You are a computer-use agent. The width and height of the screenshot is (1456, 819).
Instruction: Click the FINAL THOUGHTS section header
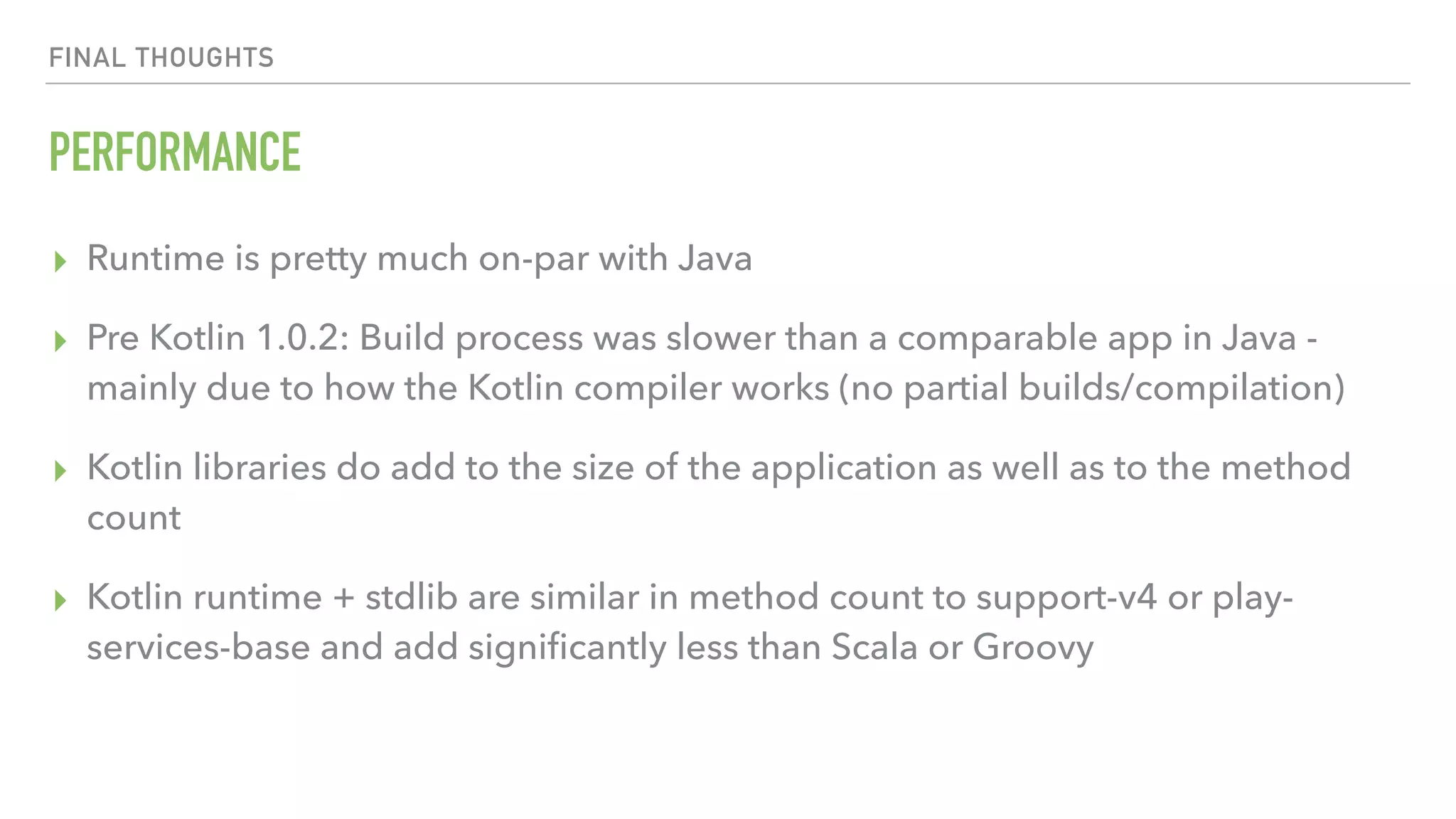tap(161, 58)
